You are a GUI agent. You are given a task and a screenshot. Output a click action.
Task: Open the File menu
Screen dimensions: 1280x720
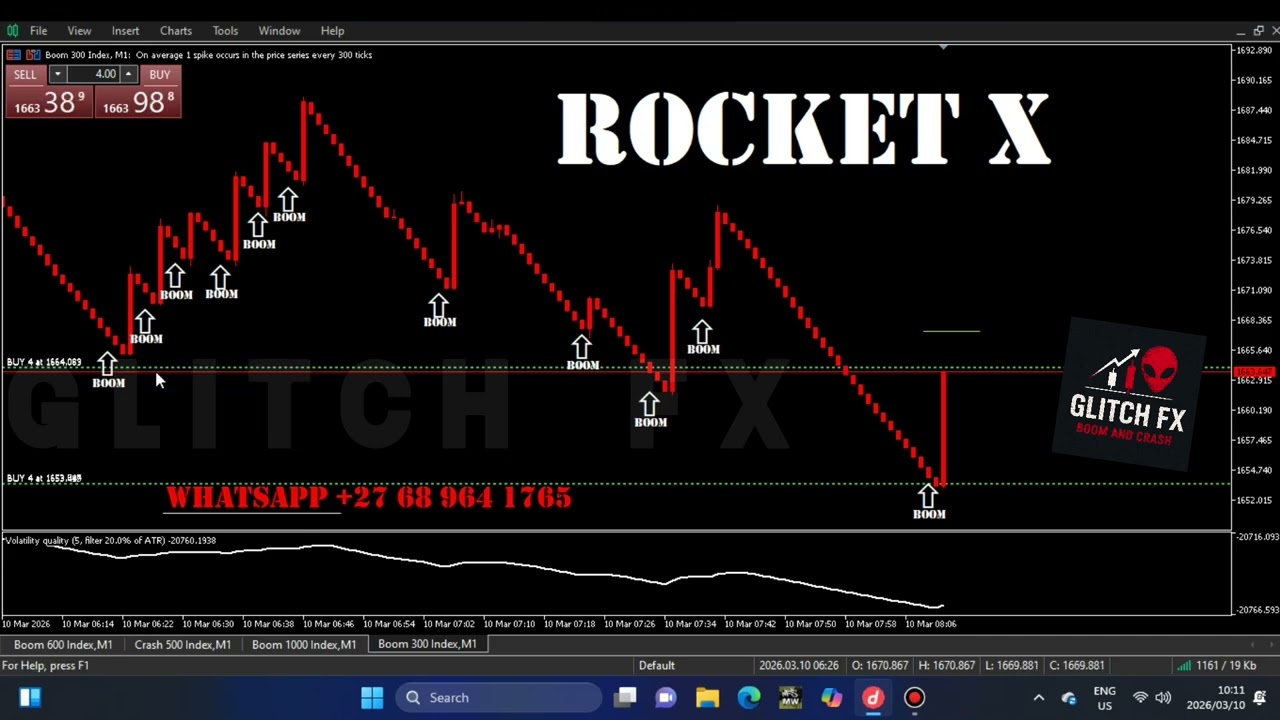pos(38,31)
